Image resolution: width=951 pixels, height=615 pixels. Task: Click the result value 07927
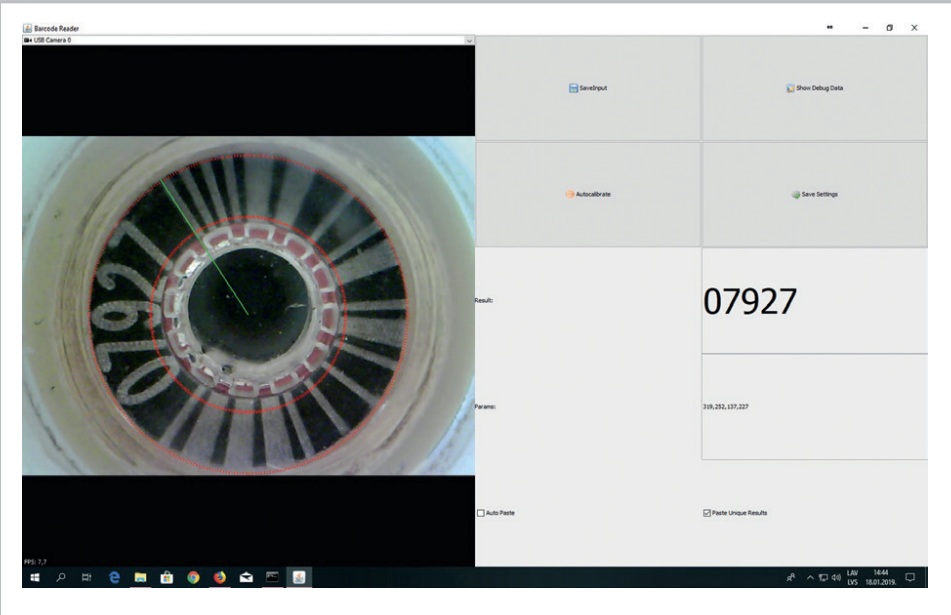point(750,301)
